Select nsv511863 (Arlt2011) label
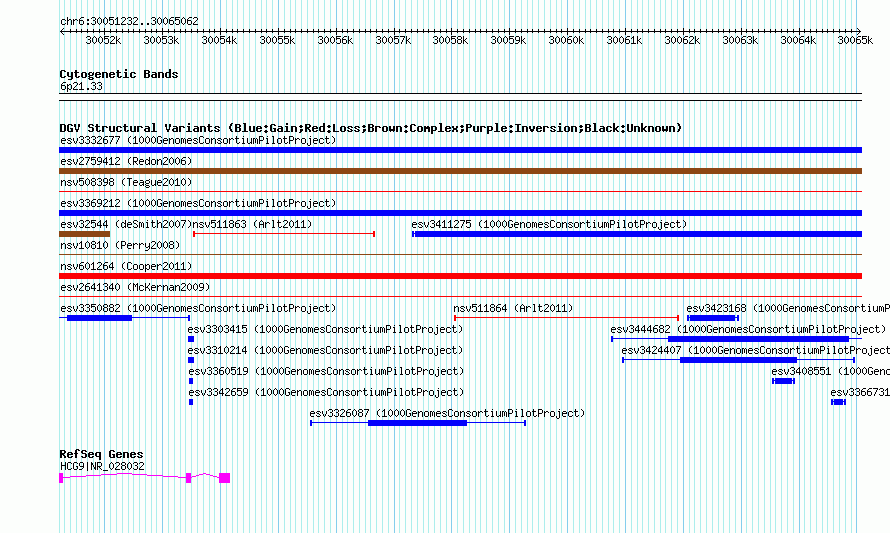The width and height of the screenshot is (890, 533). pos(253,224)
